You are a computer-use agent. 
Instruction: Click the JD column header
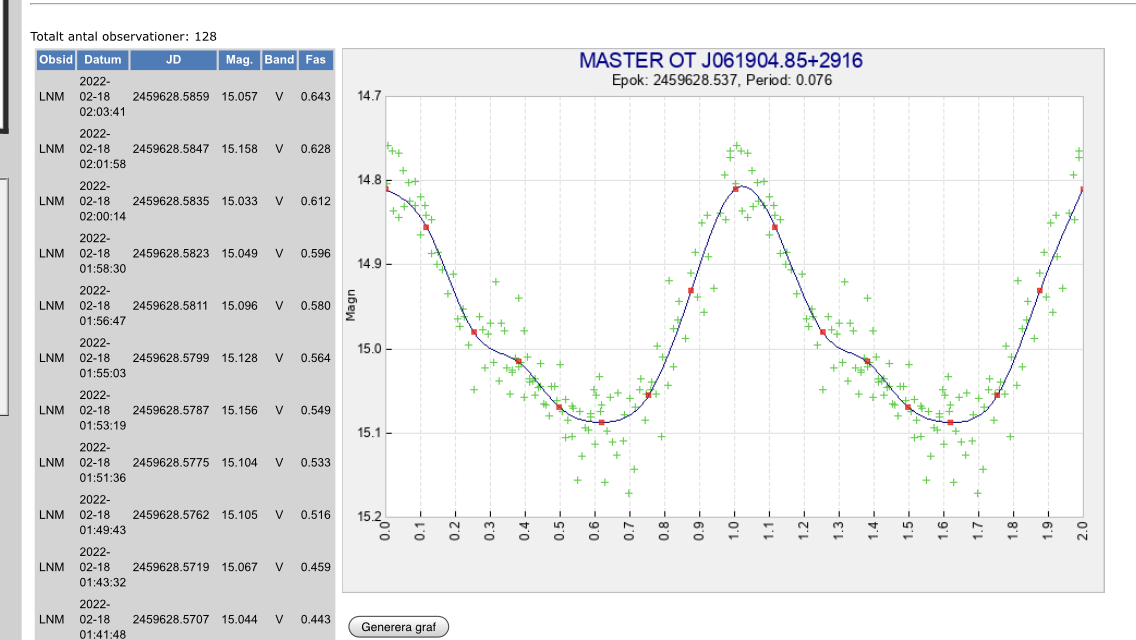click(x=173, y=60)
